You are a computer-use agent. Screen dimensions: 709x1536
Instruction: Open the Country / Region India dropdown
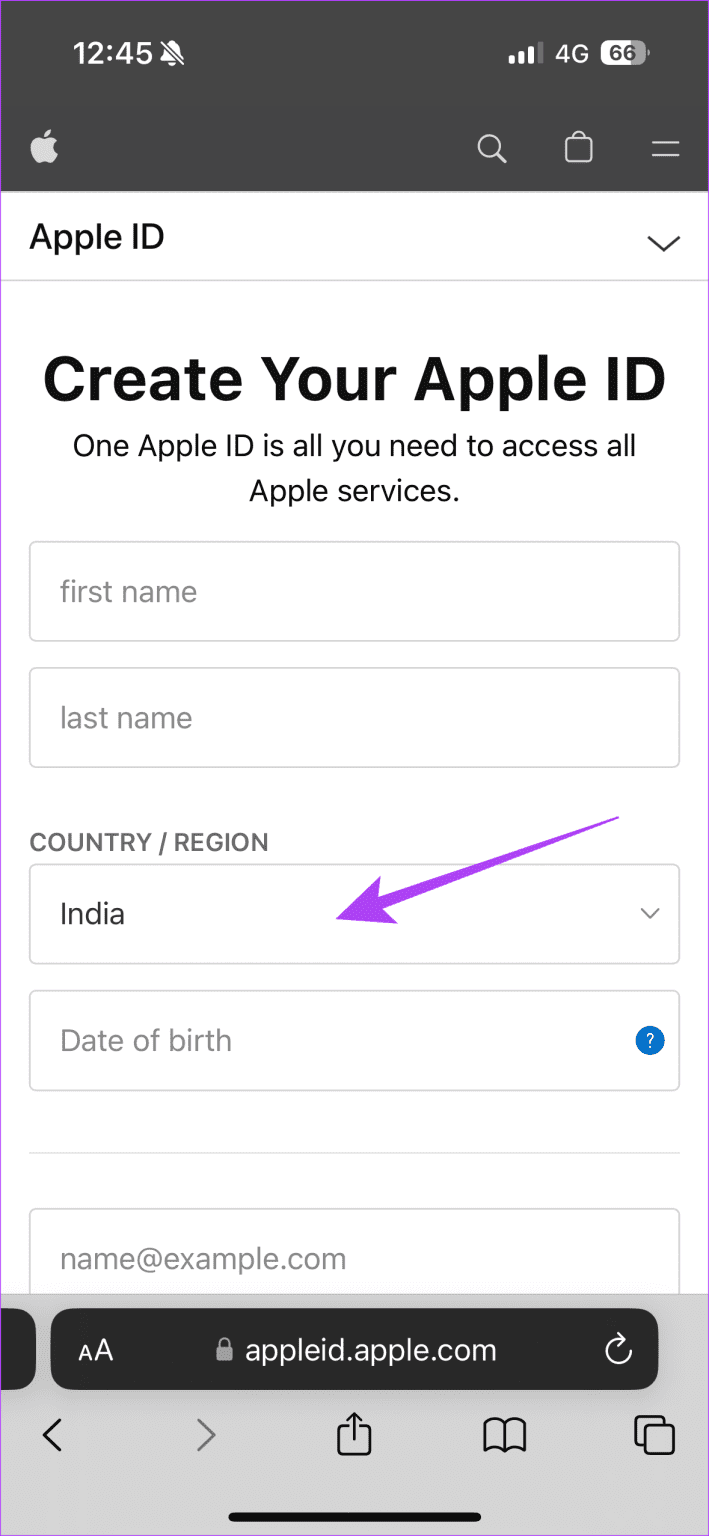(x=354, y=914)
